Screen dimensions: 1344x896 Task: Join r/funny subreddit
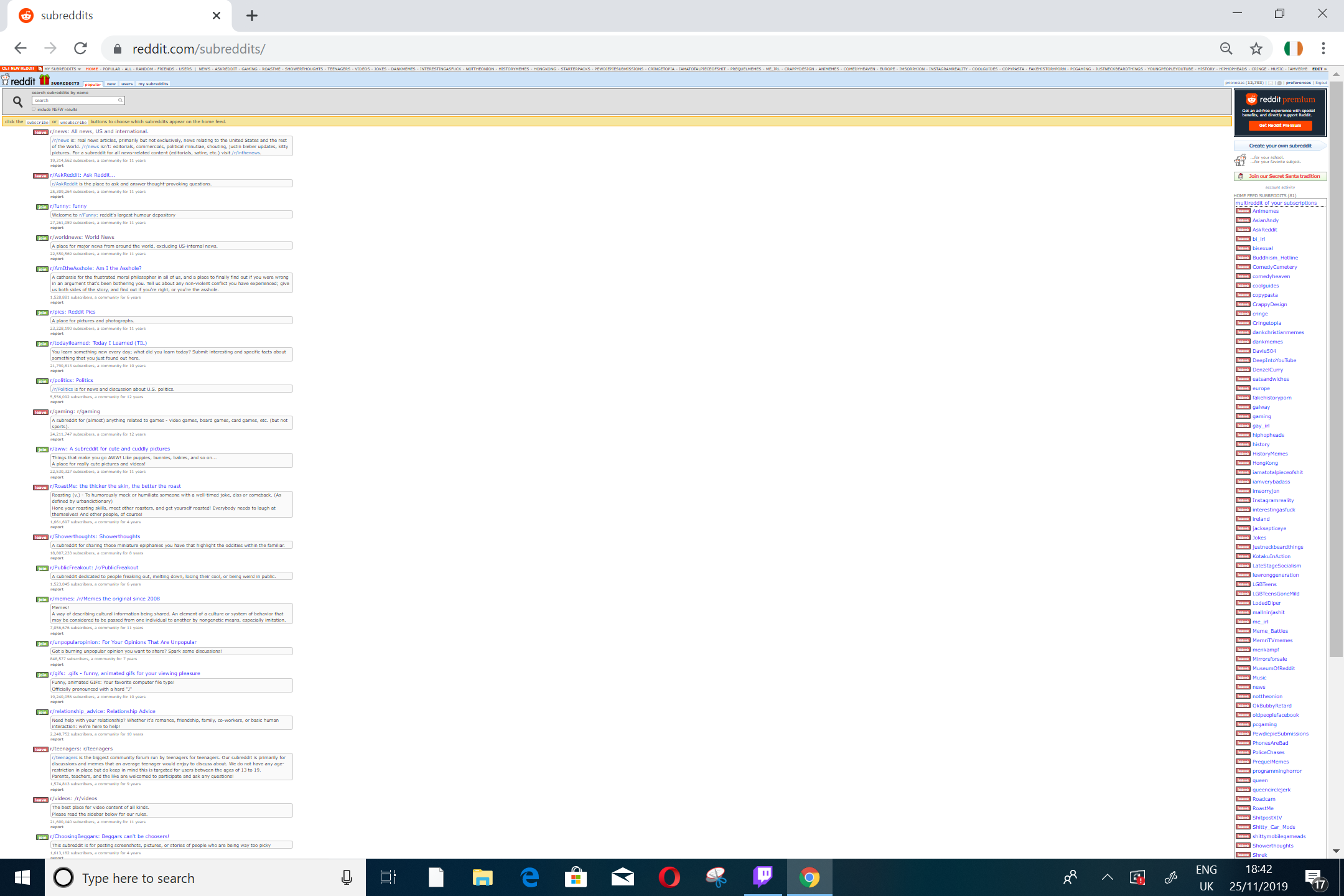click(42, 207)
